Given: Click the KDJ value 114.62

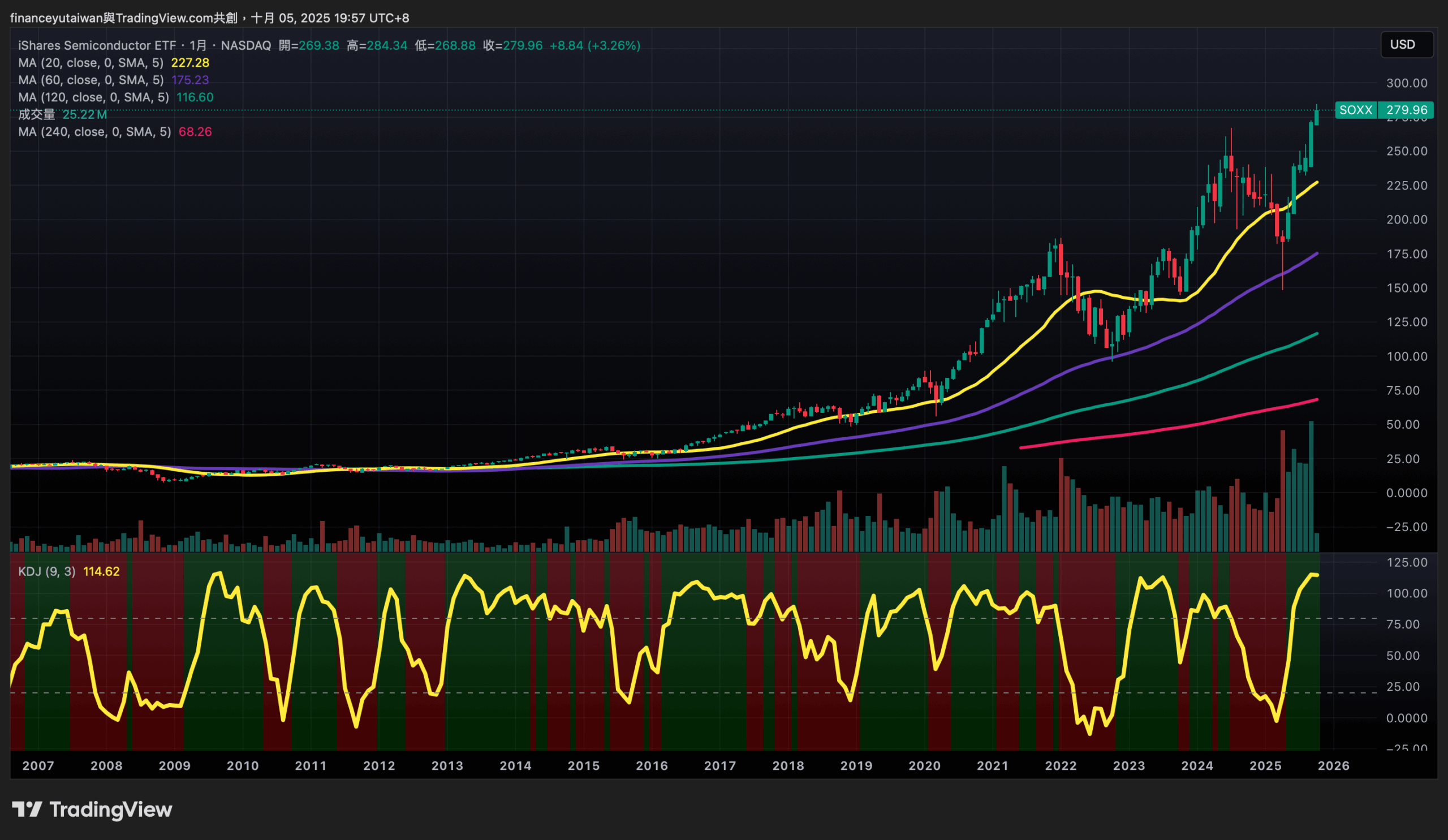Looking at the screenshot, I should 101,571.
